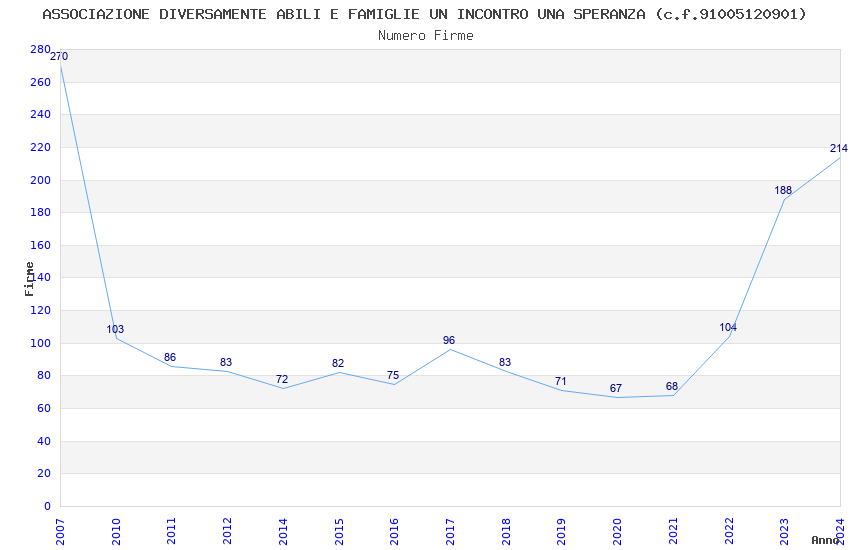Click the 220 y-axis tick label
Viewport: 850px width, 550px height.
pyautogui.click(x=40, y=147)
